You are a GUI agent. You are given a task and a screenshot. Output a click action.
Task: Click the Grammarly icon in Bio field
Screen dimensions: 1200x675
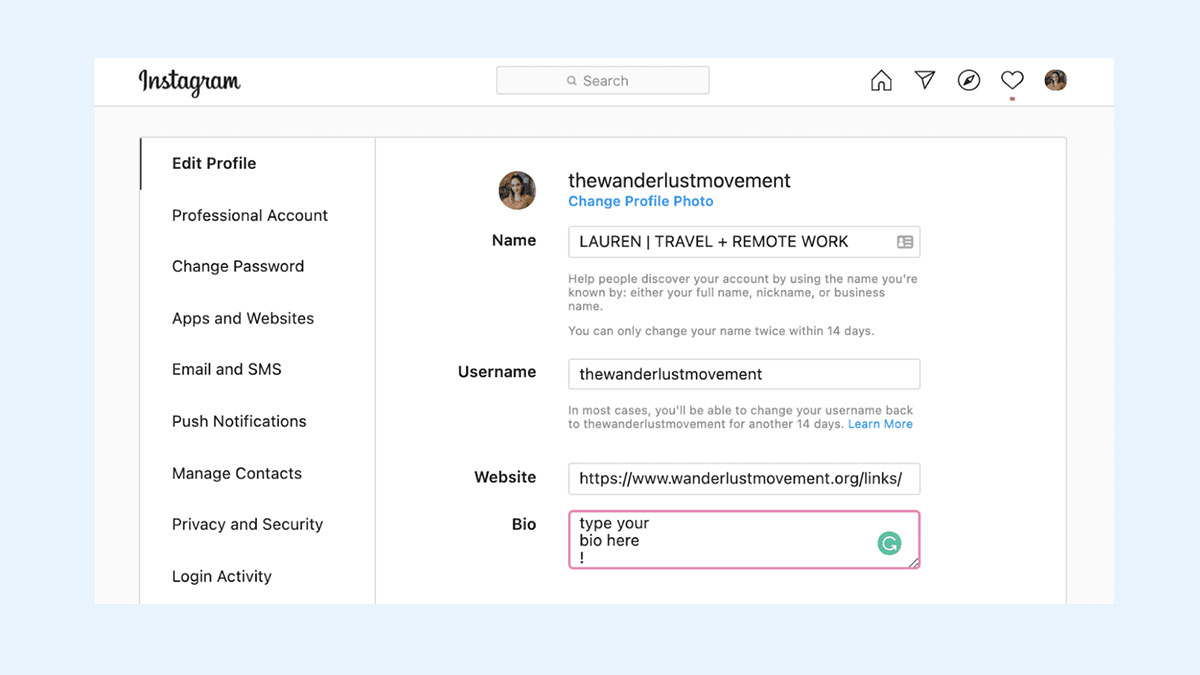tap(889, 543)
